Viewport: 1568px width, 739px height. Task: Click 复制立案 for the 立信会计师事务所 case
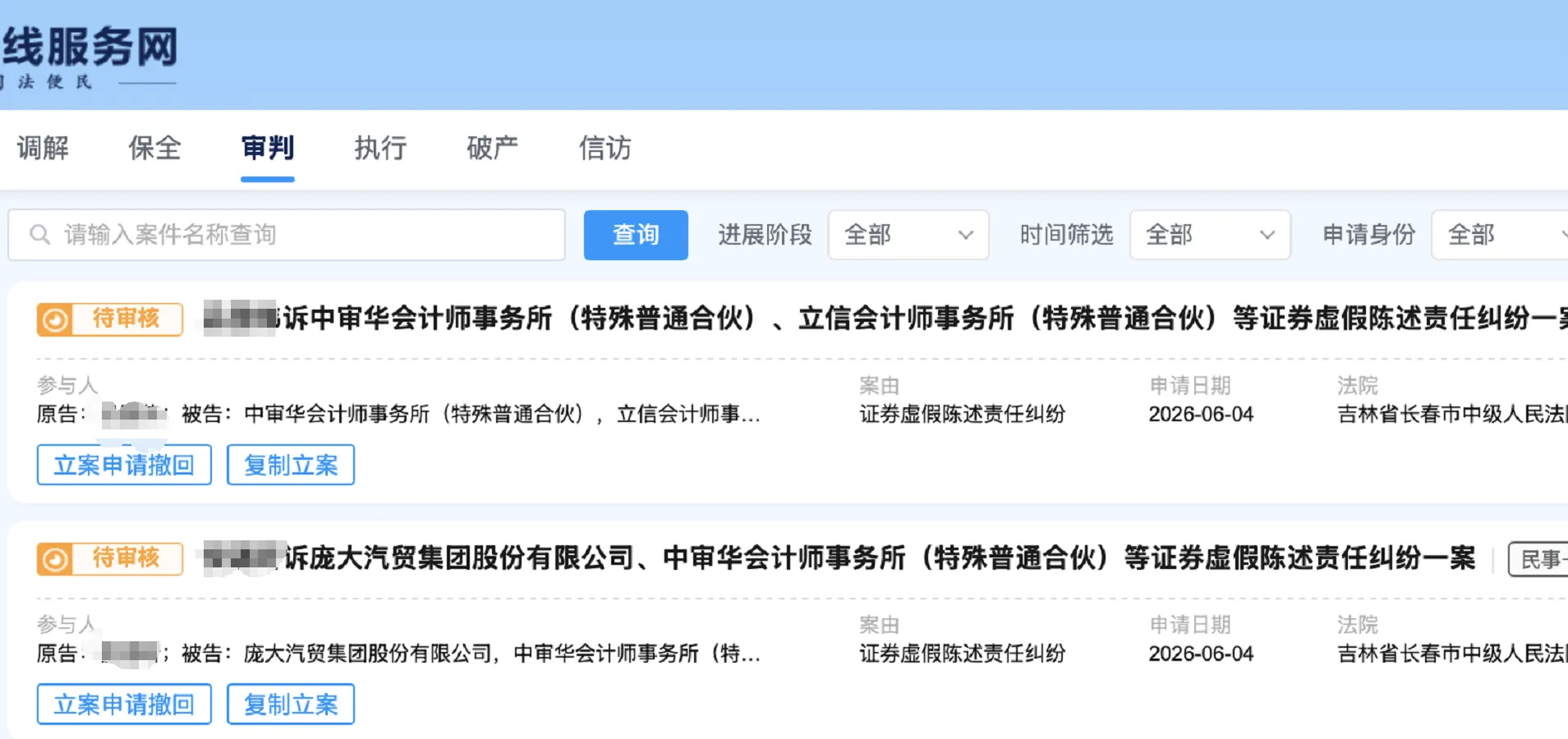tap(291, 465)
